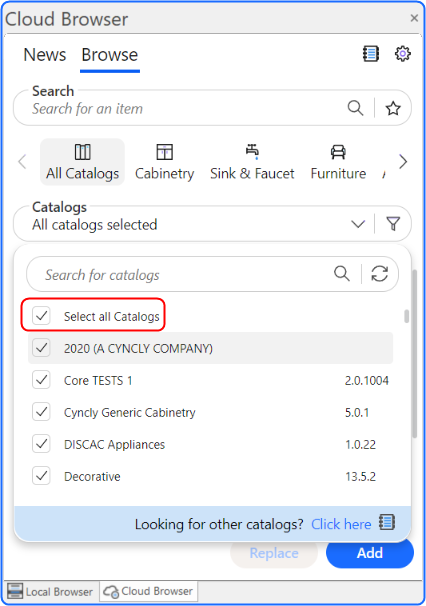Show next categories with right arrow
The width and height of the screenshot is (426, 606).
point(403,162)
